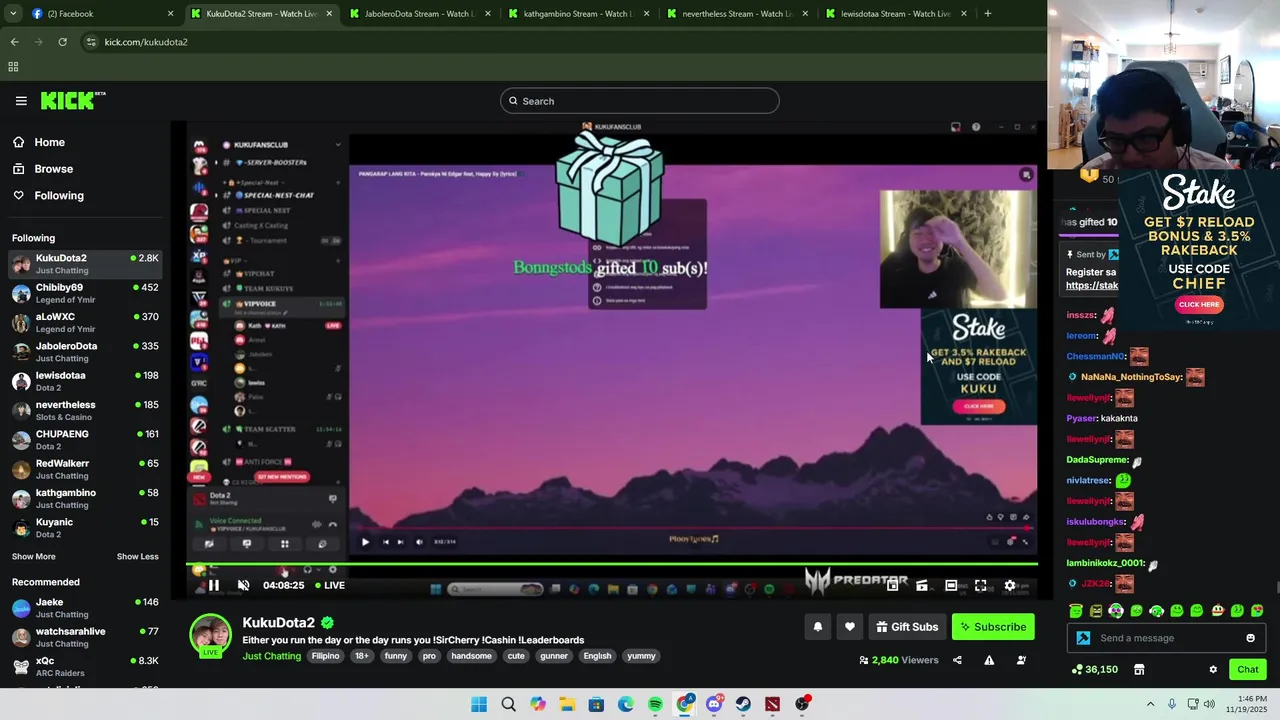Open the Kick hamburger menu
This screenshot has height=720, width=1280.
pyautogui.click(x=21, y=101)
